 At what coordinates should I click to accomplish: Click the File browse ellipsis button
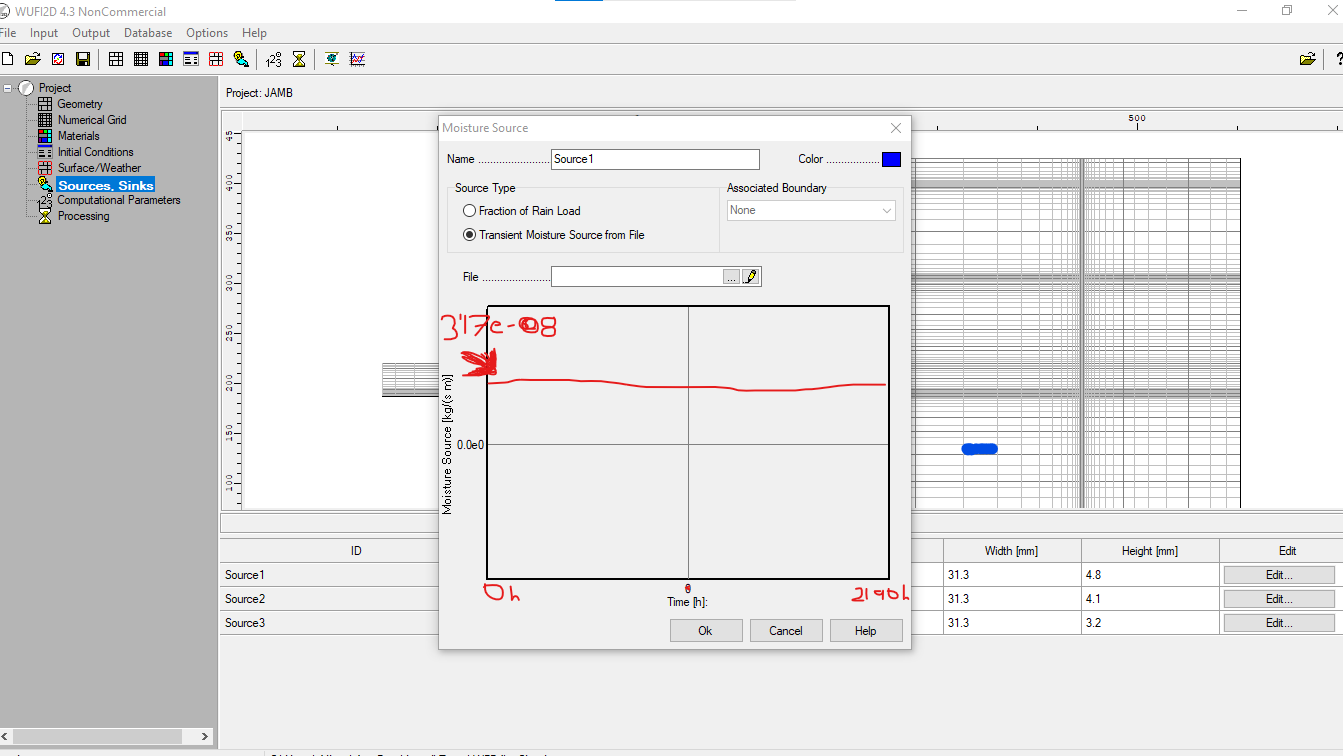732,277
